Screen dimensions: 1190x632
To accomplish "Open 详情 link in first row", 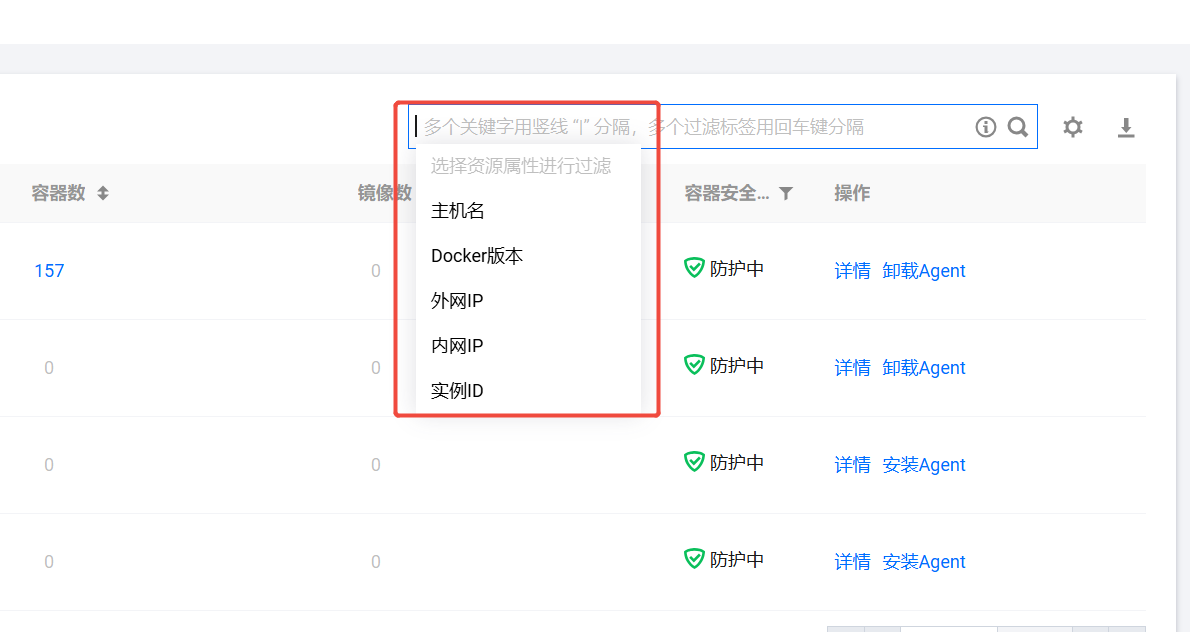I will coord(852,271).
